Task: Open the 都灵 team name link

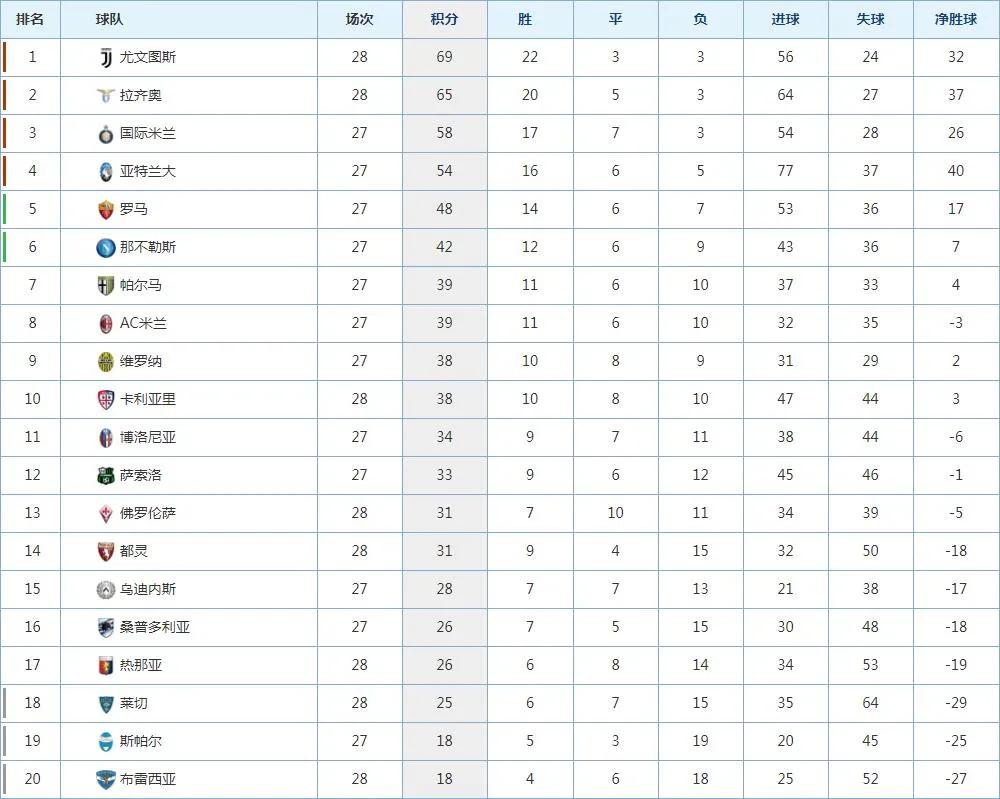Action: coord(134,551)
